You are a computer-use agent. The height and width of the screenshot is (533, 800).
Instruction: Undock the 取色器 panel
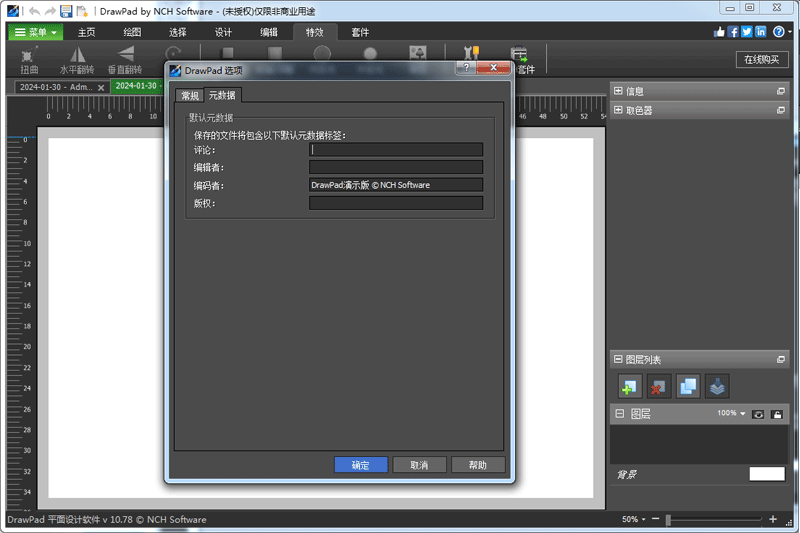(x=781, y=110)
